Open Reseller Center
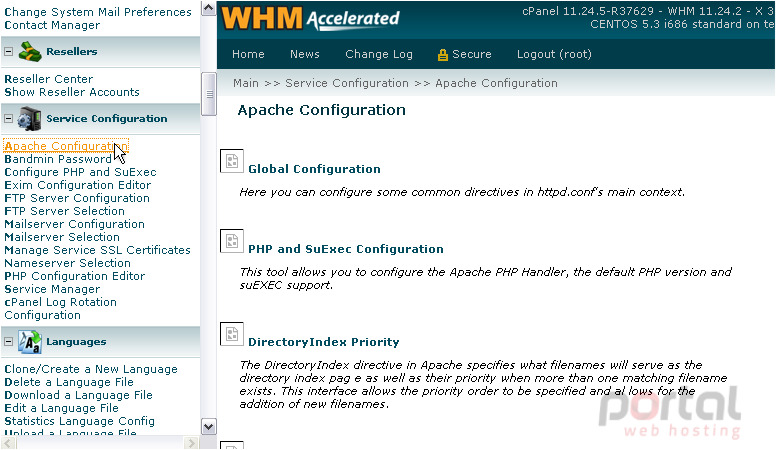The height and width of the screenshot is (450, 776). point(48,79)
